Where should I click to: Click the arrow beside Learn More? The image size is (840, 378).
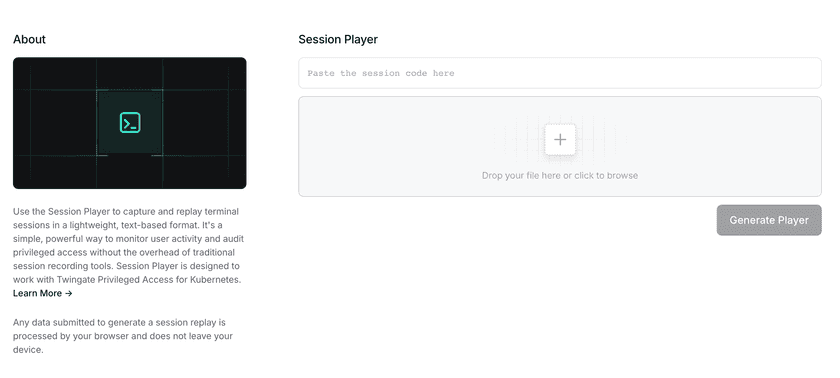click(68, 293)
